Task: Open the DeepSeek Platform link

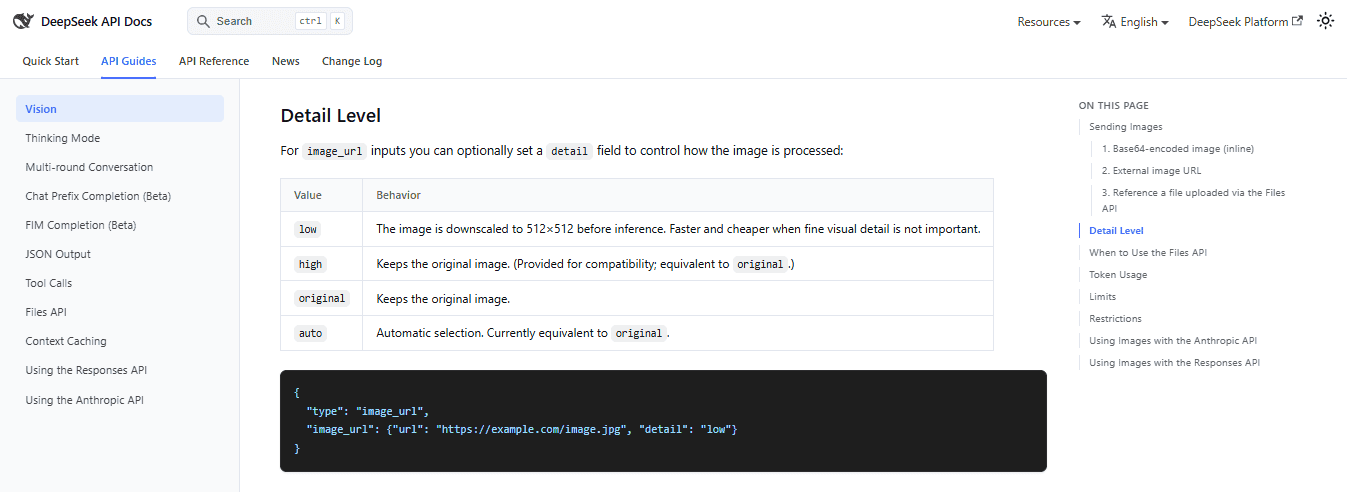Action: tap(1245, 22)
